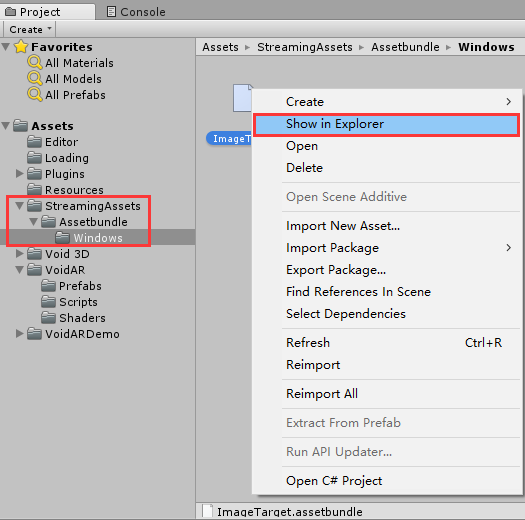This screenshot has width=525, height=520.
Task: Click the All Prefabs search icon
Action: pos(34,94)
